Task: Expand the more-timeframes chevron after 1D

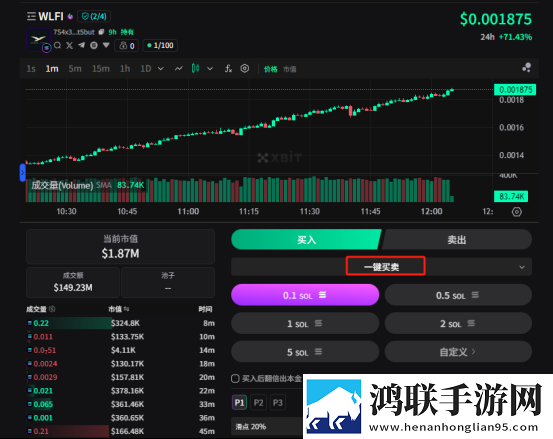Action: 160,68
